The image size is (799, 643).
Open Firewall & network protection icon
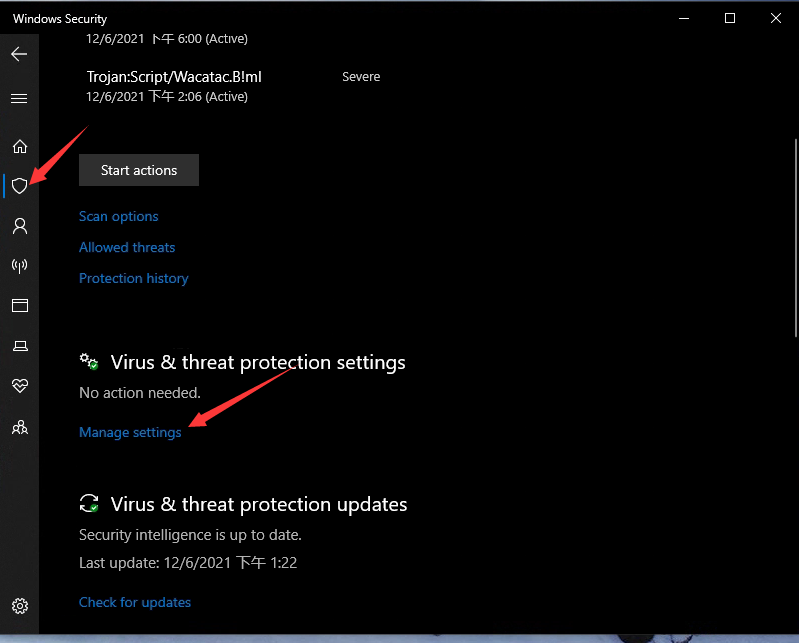(19, 266)
